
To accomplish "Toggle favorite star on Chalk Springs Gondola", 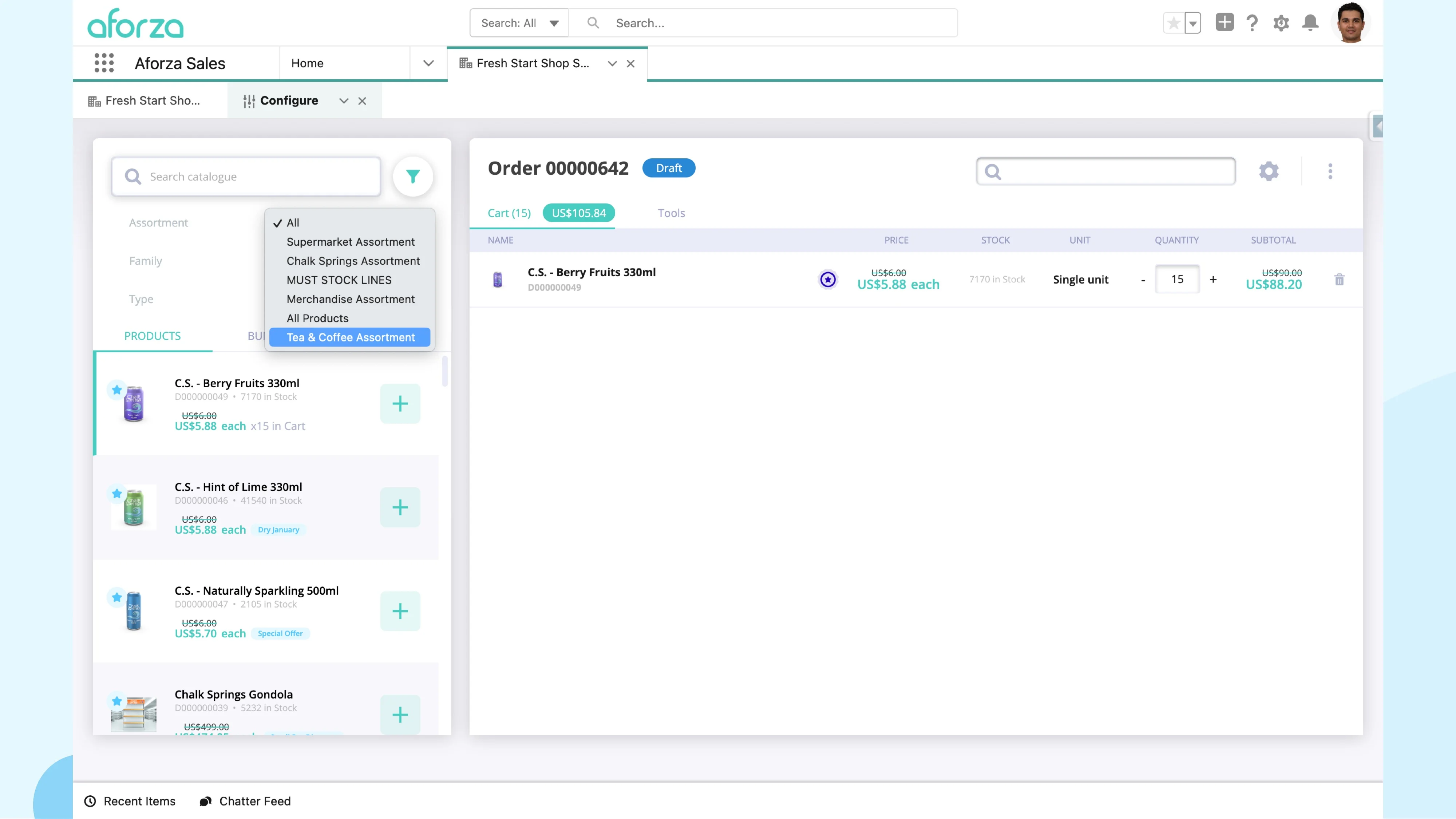I will [x=116, y=701].
